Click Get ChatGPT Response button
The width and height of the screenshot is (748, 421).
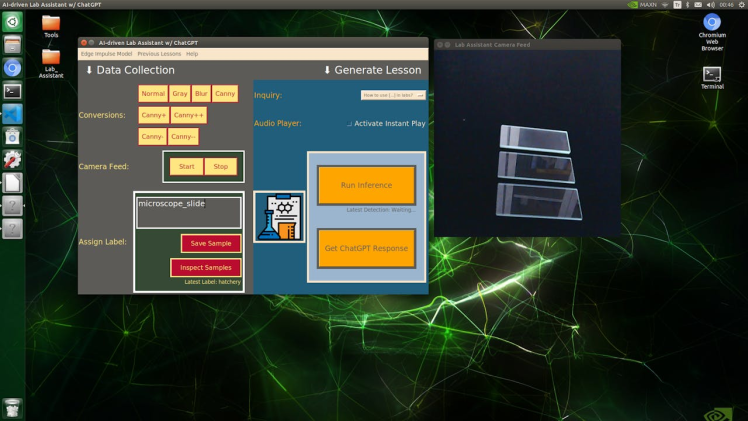pos(366,248)
